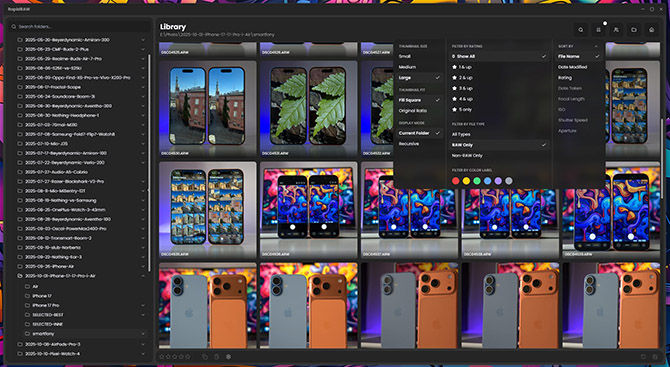The image size is (670, 367).
Task: Click the folder icon beside 2025-06-17-Fractal-Scope
Action: click(20, 87)
